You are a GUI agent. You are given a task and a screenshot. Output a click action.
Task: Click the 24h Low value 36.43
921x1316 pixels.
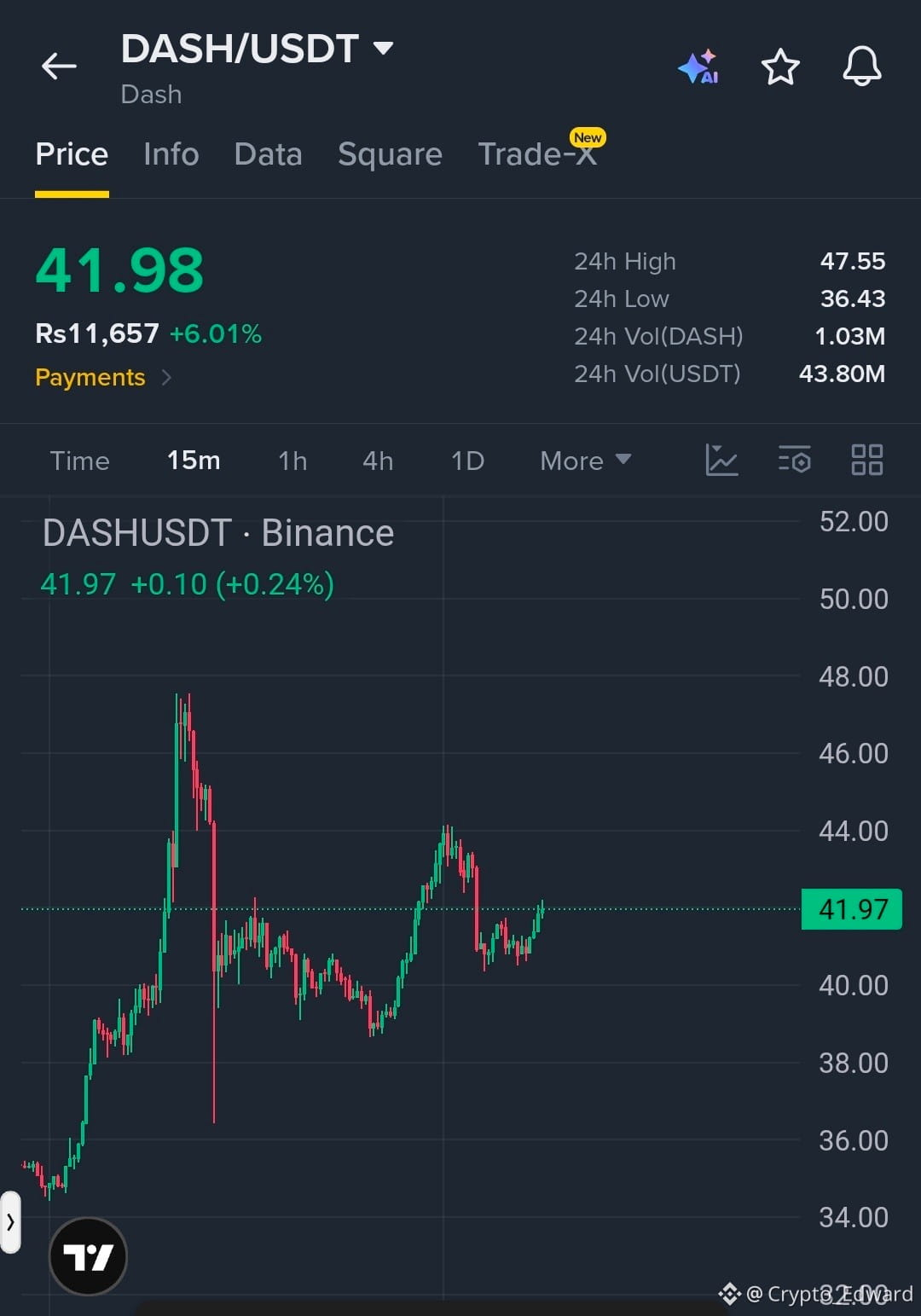[x=853, y=299]
